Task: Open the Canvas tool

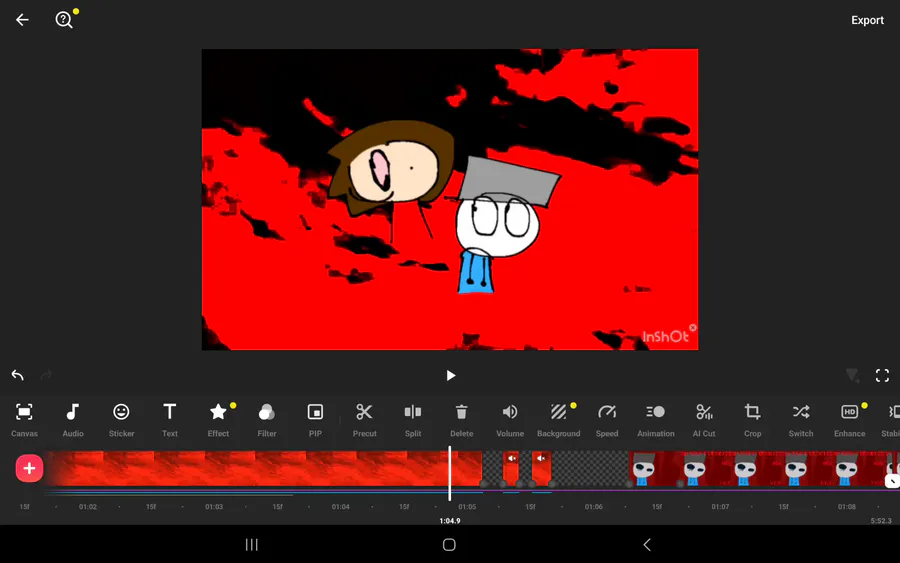Action: (x=24, y=420)
